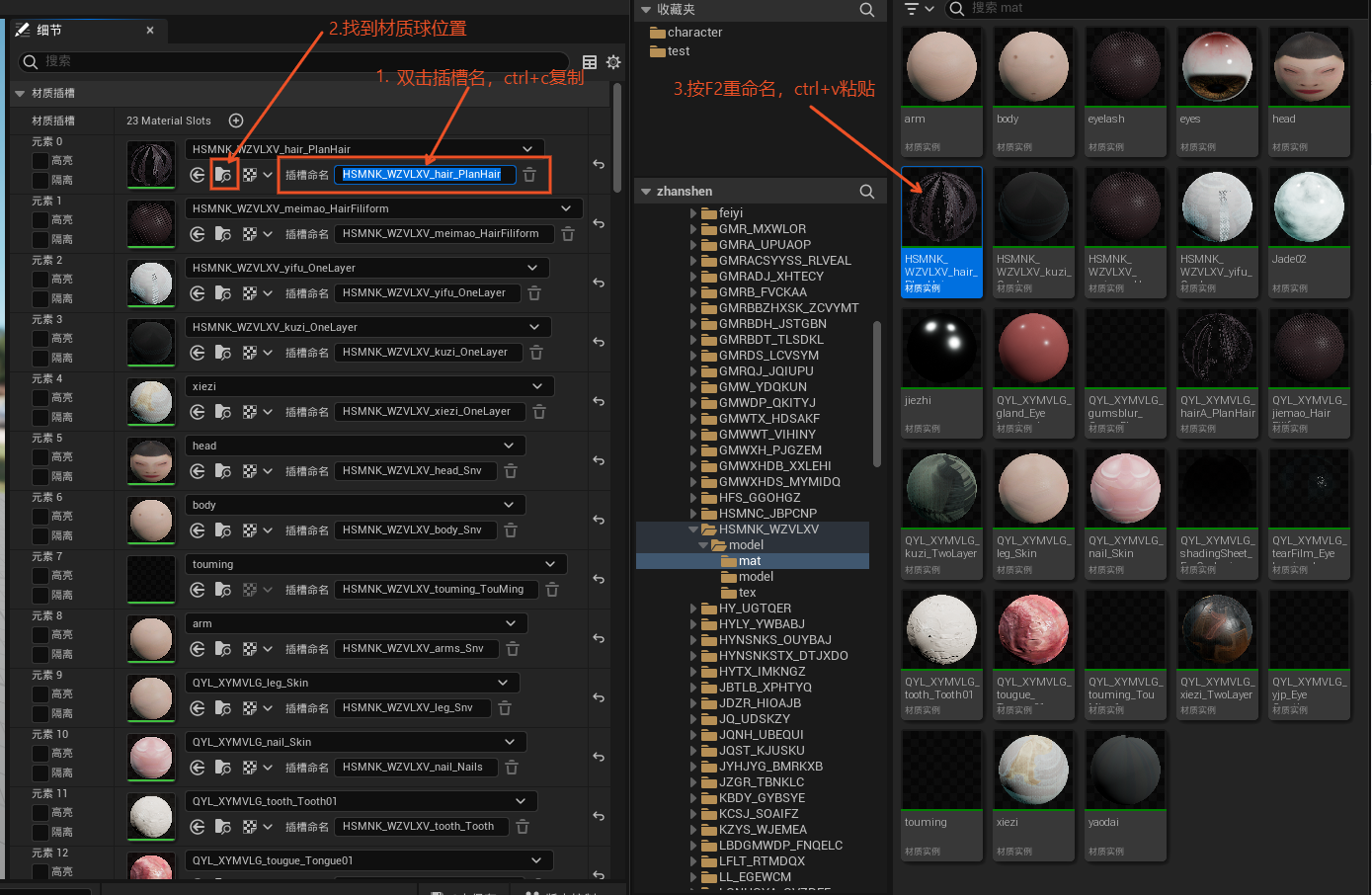
Task: Open the character favorites folder
Action: [x=694, y=33]
